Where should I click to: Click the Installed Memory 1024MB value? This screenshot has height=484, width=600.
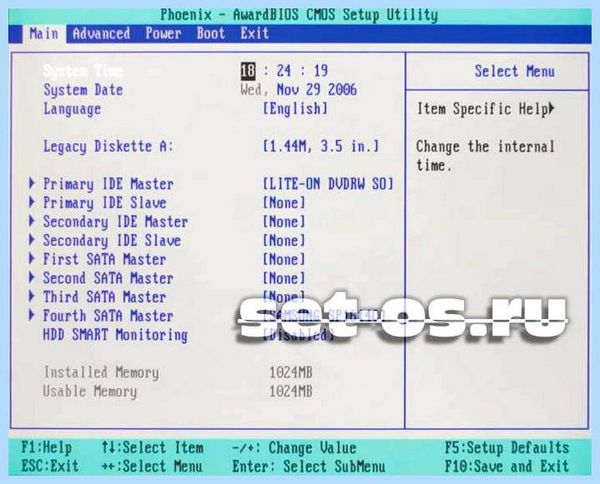tap(291, 373)
